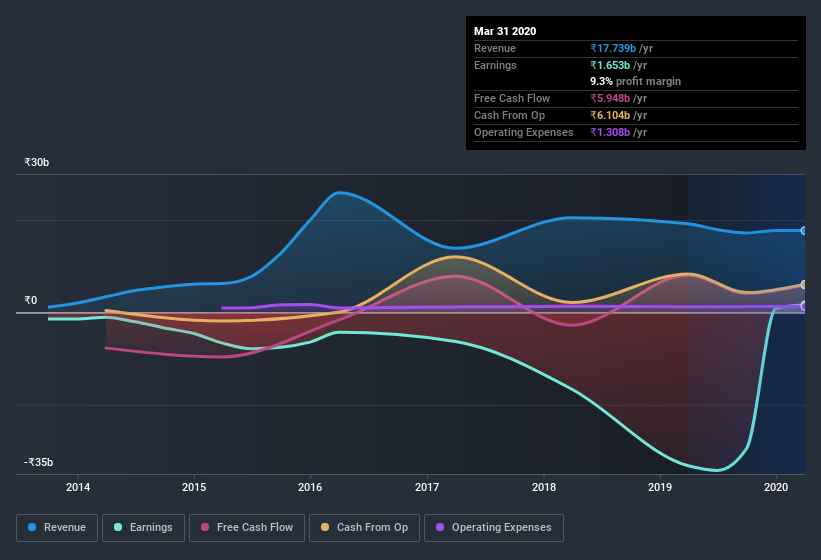Click the 2016 x-axis label
821x560 pixels.
click(310, 487)
